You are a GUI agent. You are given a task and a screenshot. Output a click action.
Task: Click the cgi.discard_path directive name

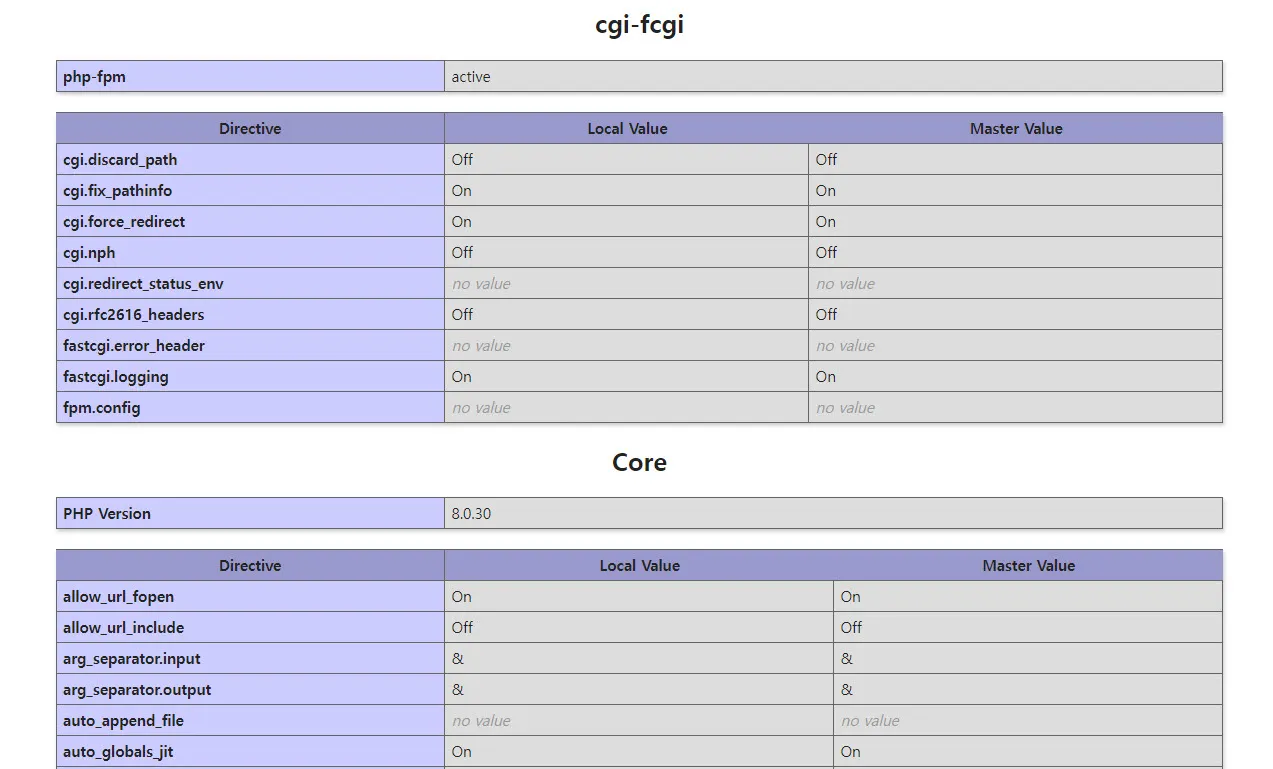tap(120, 160)
